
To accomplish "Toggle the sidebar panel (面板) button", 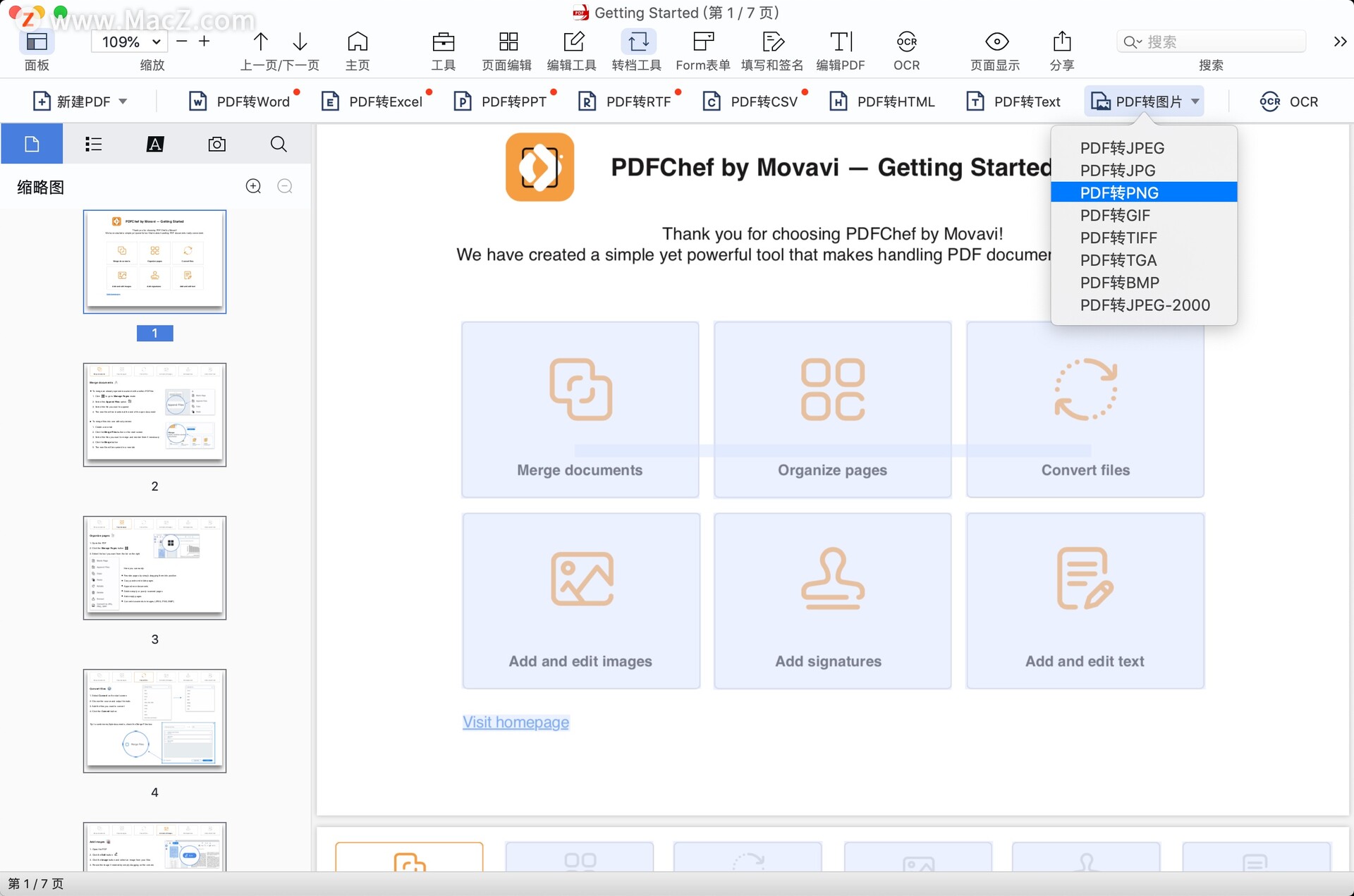I will [x=37, y=42].
